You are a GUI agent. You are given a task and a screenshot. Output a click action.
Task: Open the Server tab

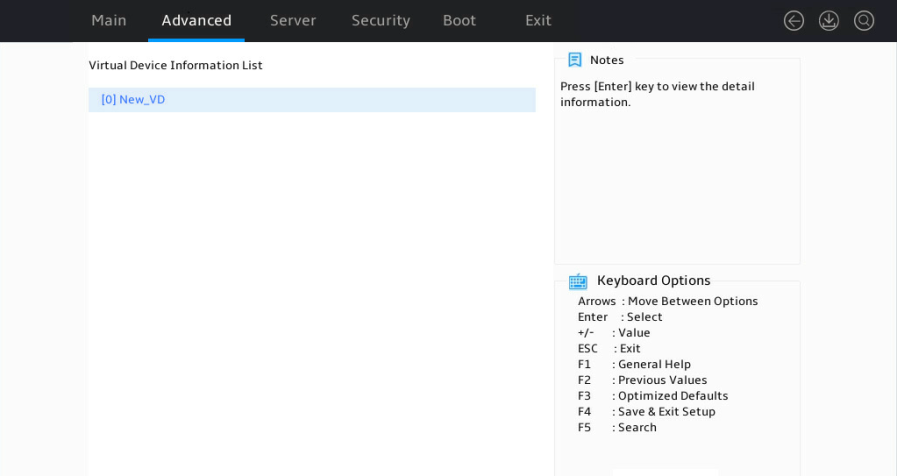(x=293, y=21)
